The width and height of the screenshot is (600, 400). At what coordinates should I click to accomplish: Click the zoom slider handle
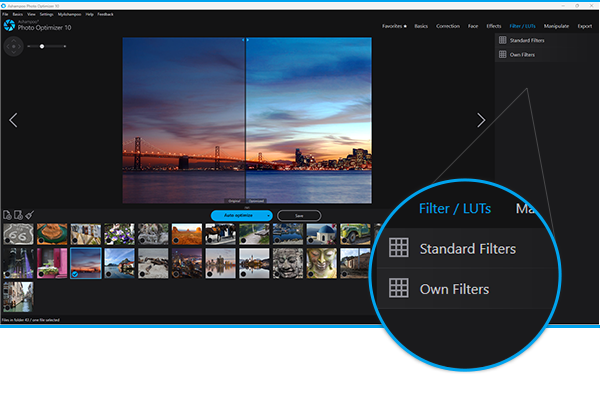tap(41, 46)
